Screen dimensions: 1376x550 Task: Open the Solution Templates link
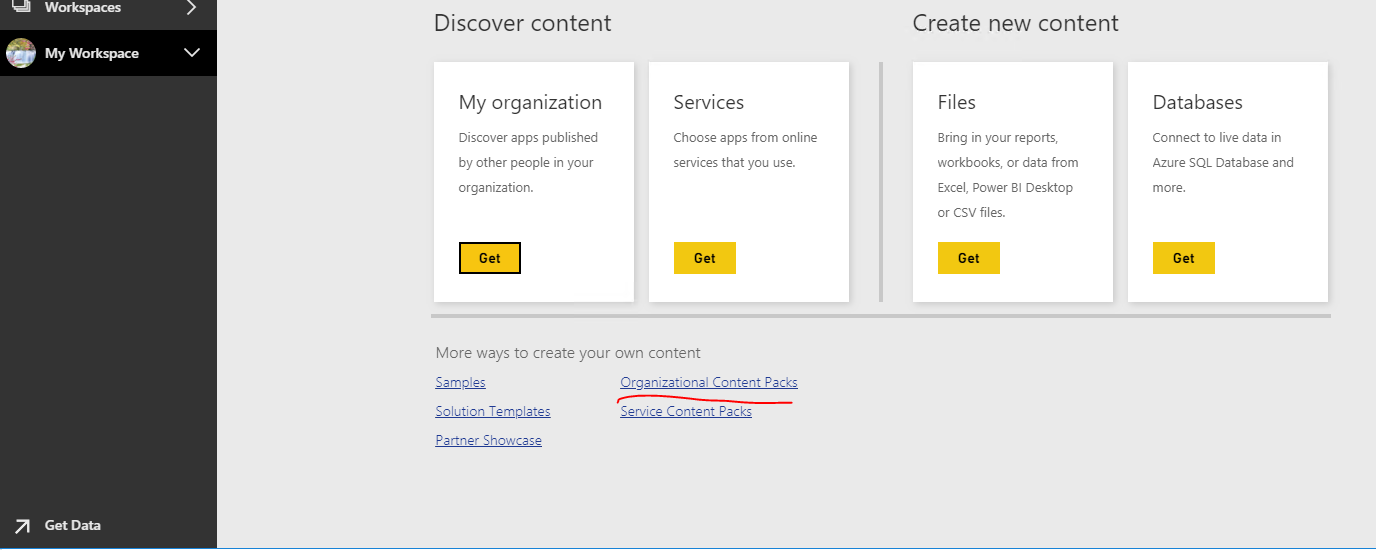coord(493,411)
